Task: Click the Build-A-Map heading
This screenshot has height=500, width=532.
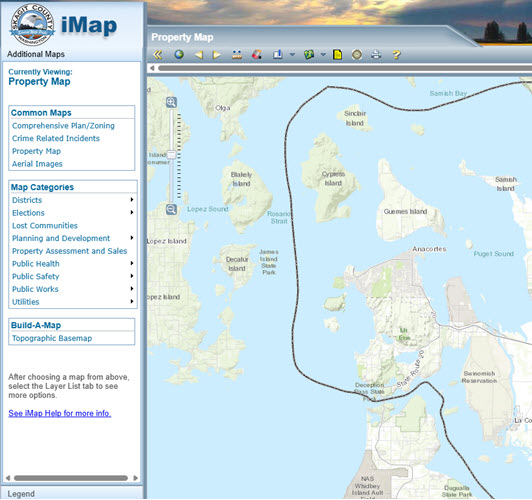Action: [x=36, y=325]
